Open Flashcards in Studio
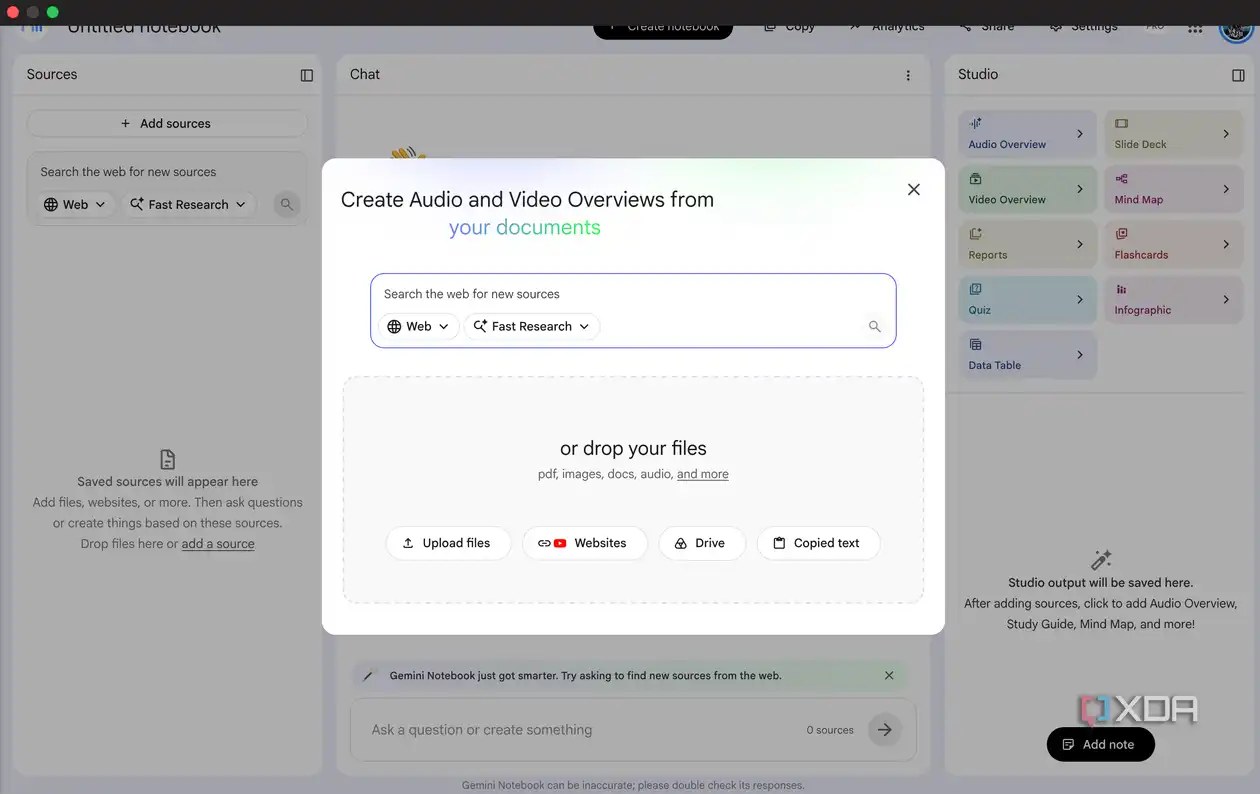 click(x=1173, y=244)
